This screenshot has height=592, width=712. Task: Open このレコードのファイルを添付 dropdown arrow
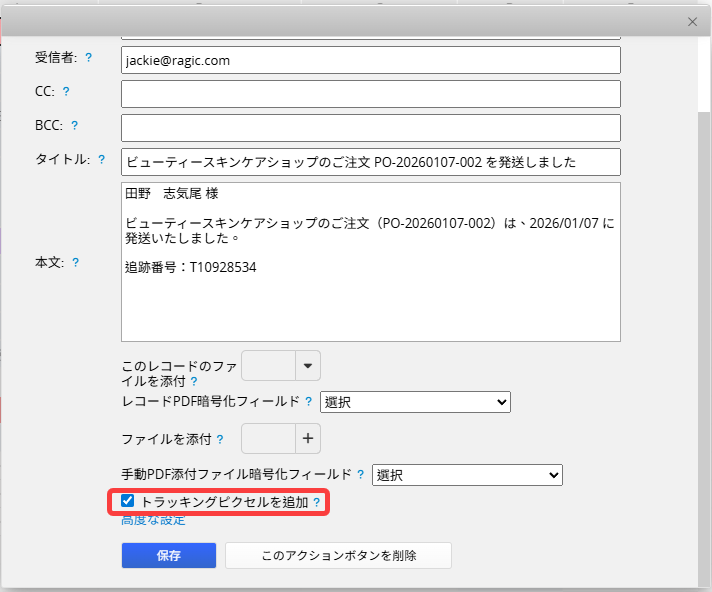(308, 366)
